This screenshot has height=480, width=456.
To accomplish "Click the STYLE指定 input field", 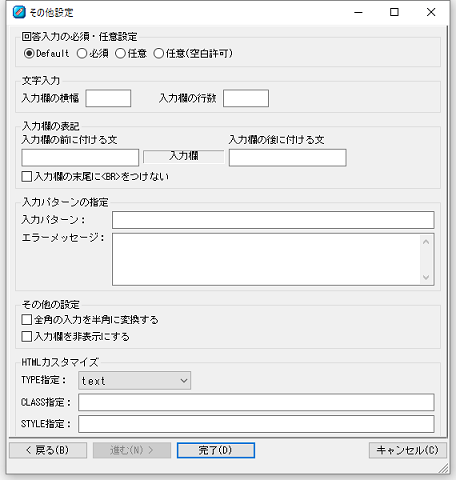I will 256,424.
